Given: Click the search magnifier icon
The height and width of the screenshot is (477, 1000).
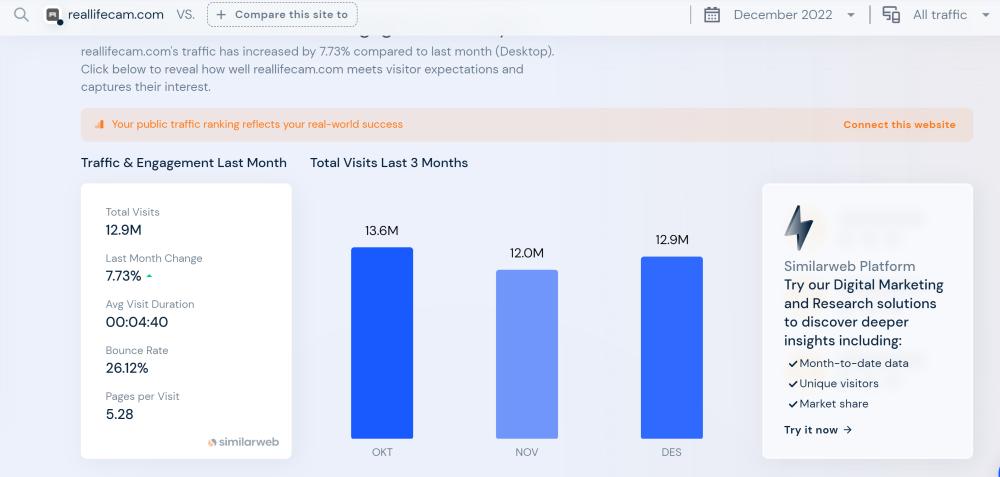Looking at the screenshot, I should 21,15.
